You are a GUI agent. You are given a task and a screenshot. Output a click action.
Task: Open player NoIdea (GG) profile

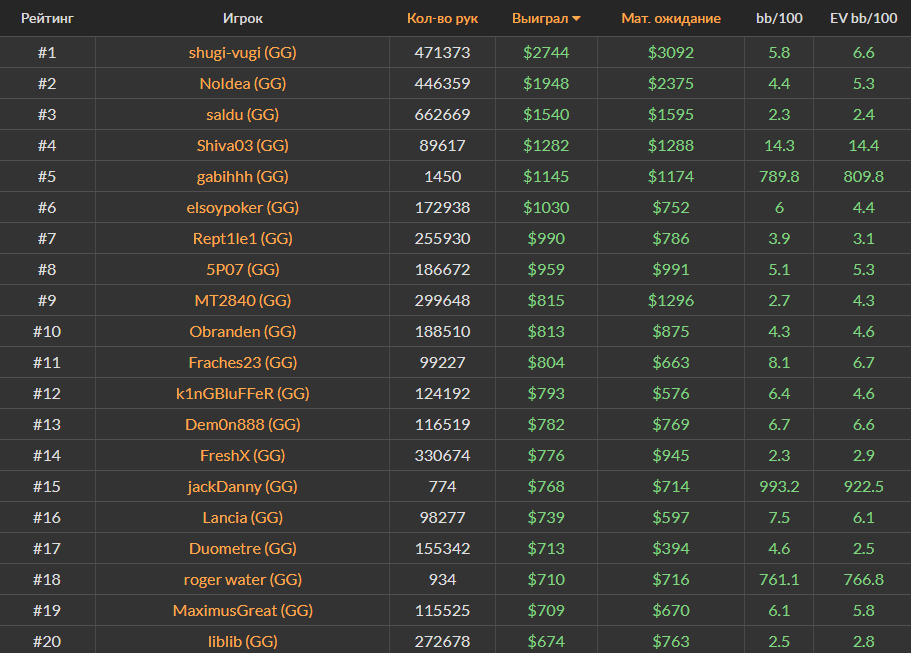242,84
